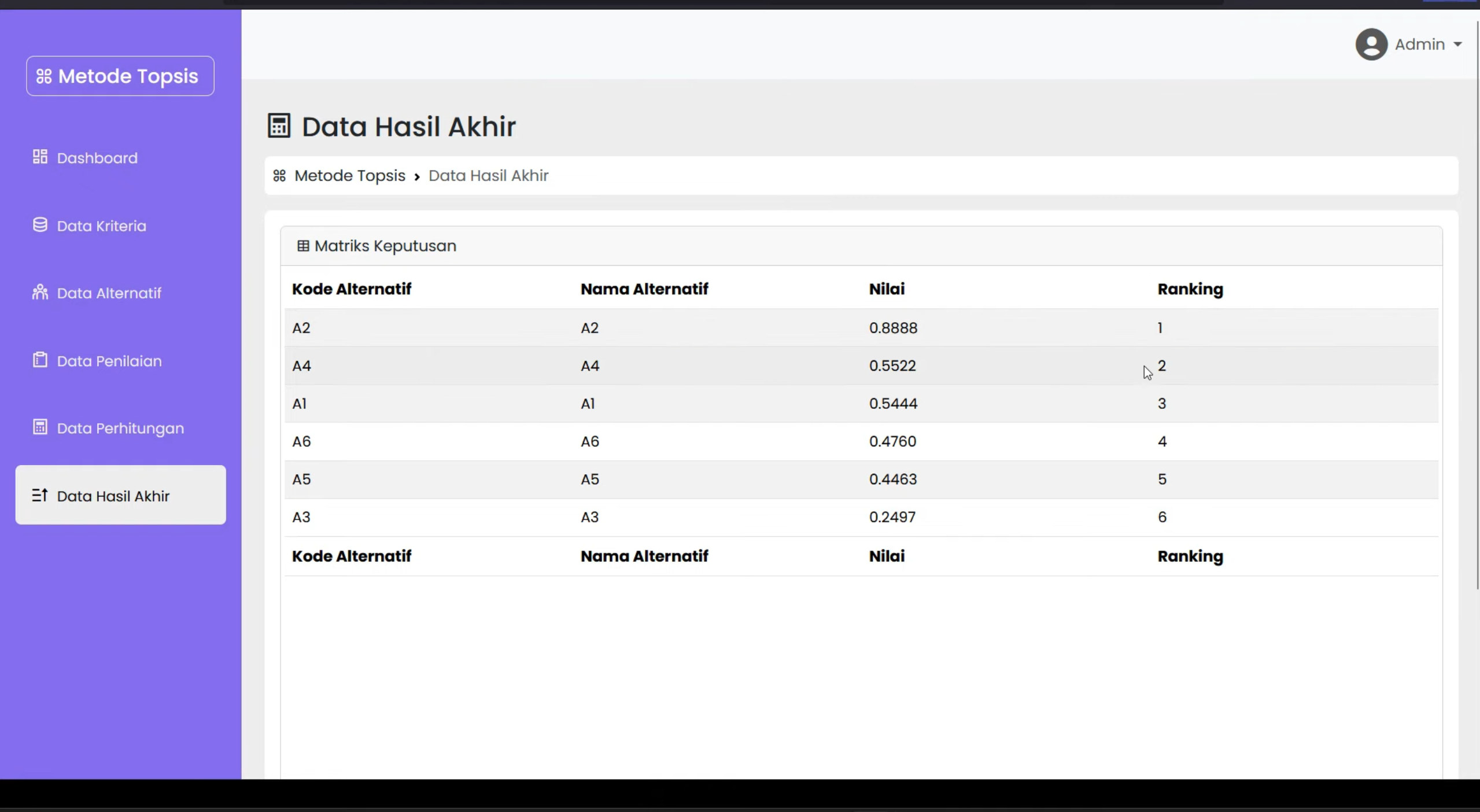Click Nama Alternatif cell A5

[x=590, y=479]
